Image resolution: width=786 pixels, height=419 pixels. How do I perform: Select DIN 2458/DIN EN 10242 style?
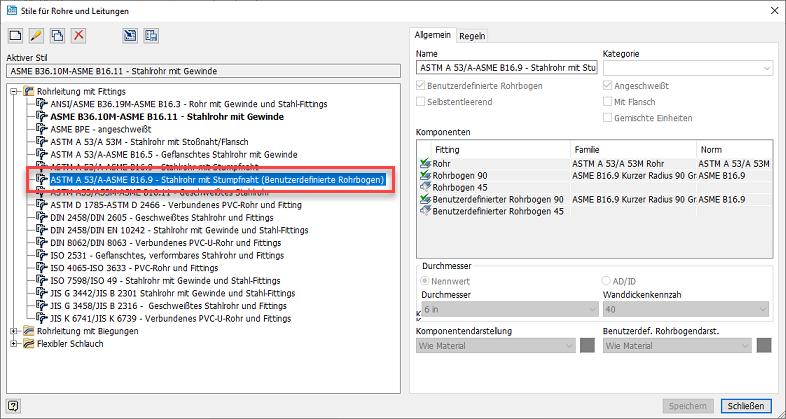[x=179, y=230]
